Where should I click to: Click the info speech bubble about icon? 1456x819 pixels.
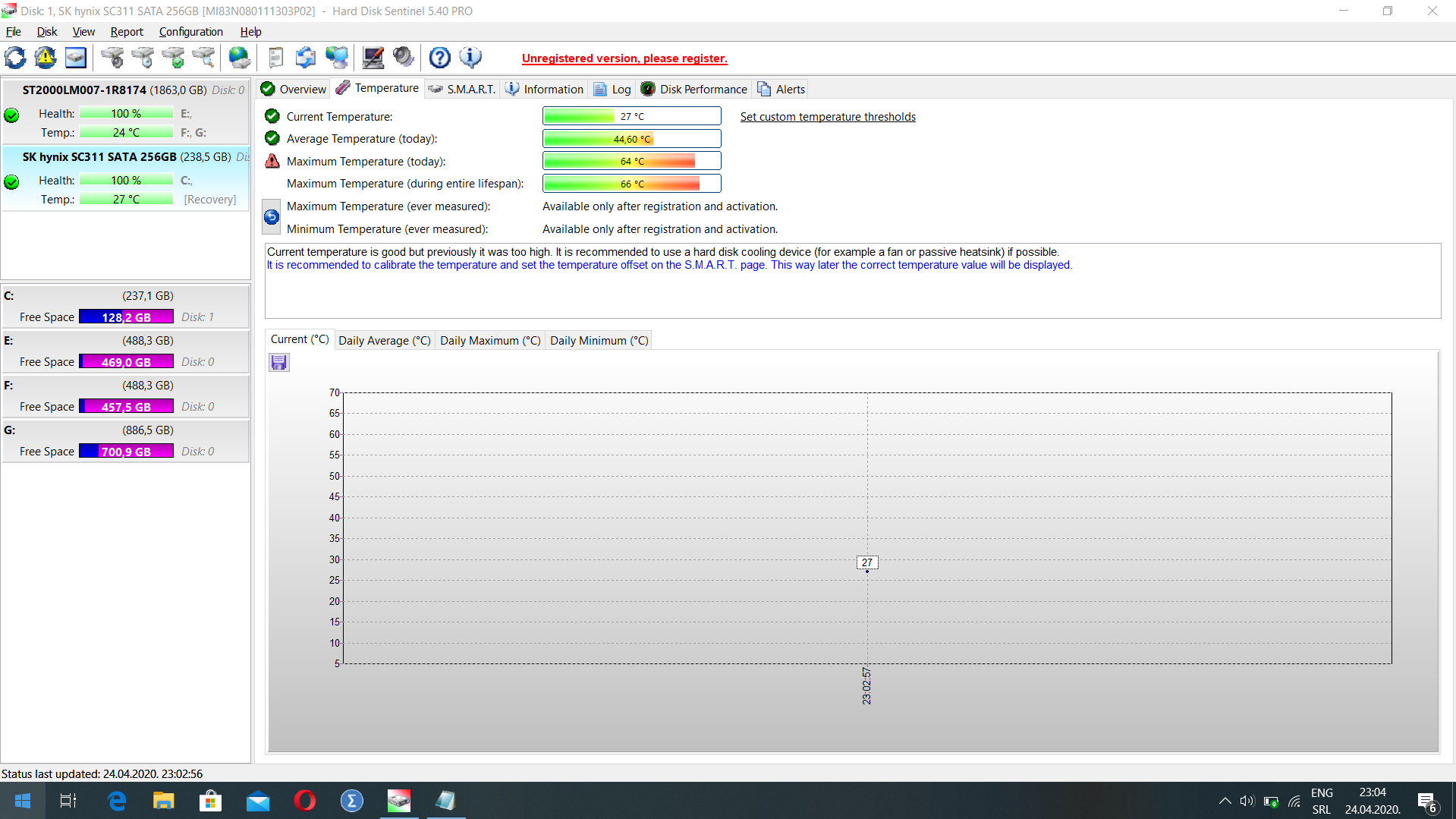[470, 58]
